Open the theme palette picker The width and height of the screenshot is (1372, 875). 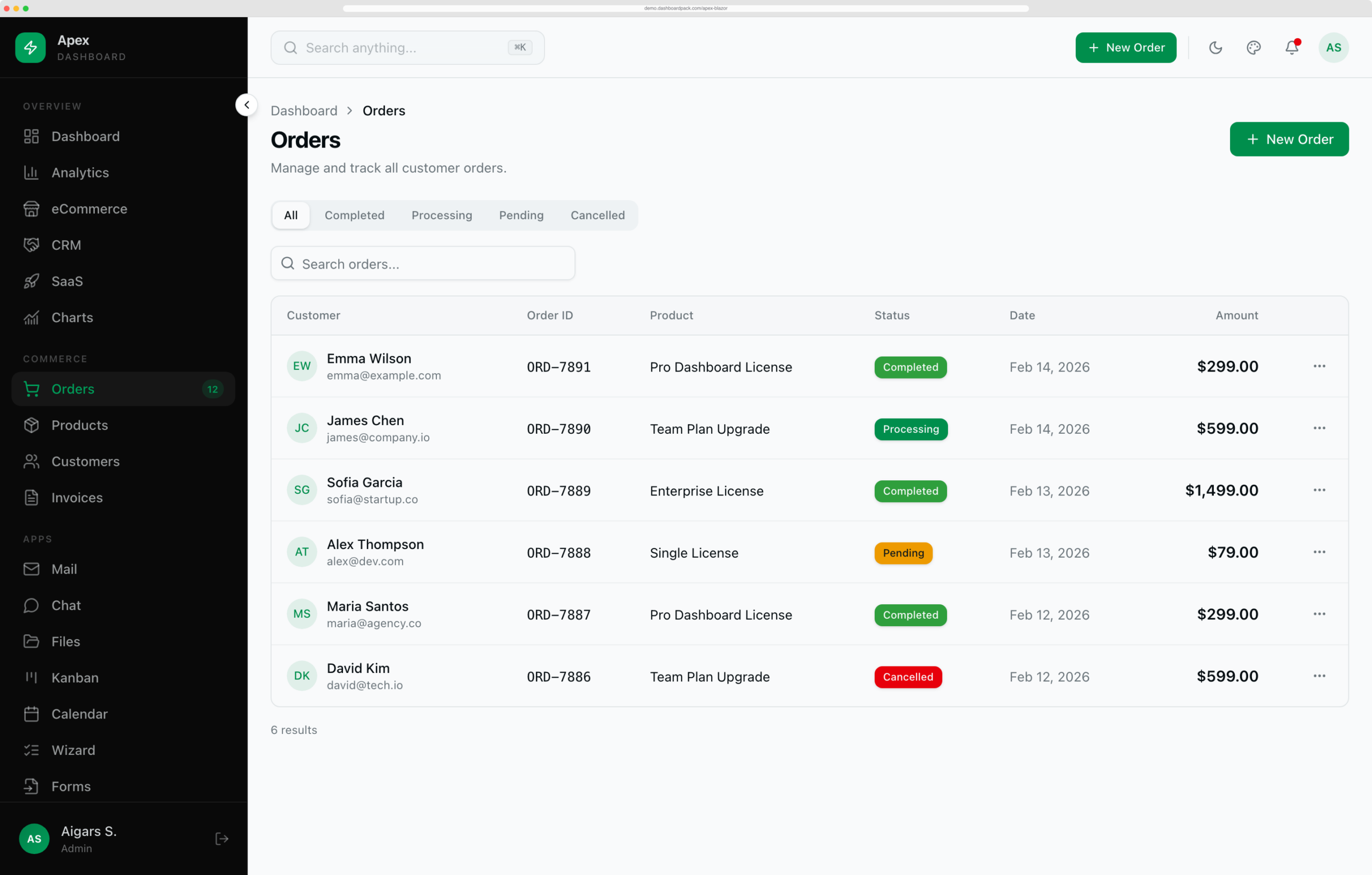pos(1254,47)
